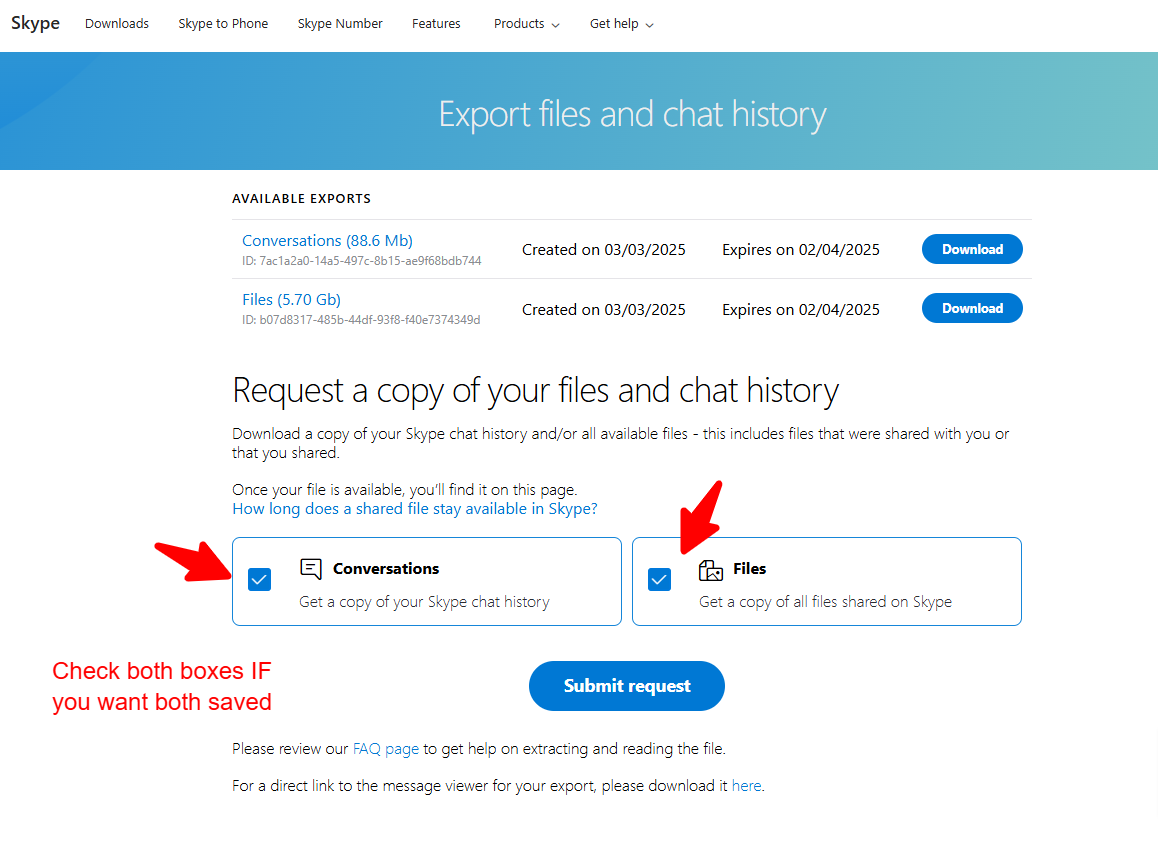Click the Files card title

(x=750, y=569)
